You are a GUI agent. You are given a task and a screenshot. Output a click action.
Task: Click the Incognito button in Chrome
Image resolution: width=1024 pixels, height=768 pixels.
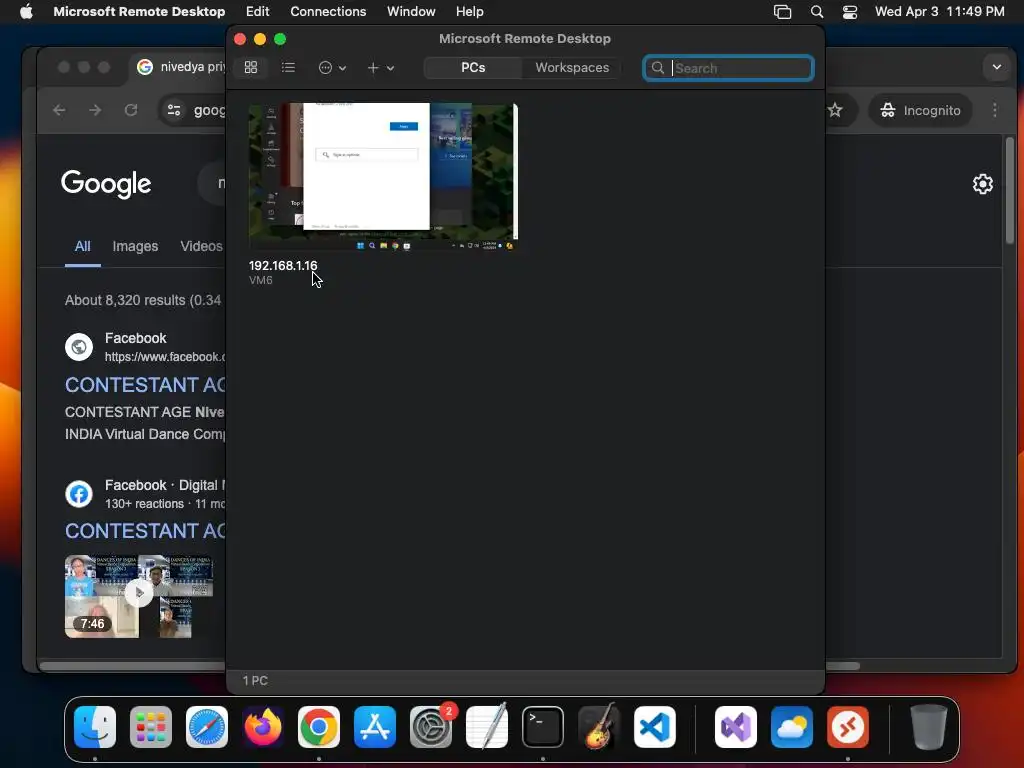[x=920, y=110]
